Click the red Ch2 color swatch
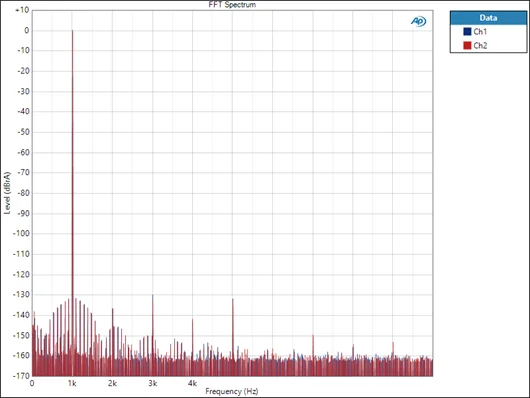 tap(467, 45)
